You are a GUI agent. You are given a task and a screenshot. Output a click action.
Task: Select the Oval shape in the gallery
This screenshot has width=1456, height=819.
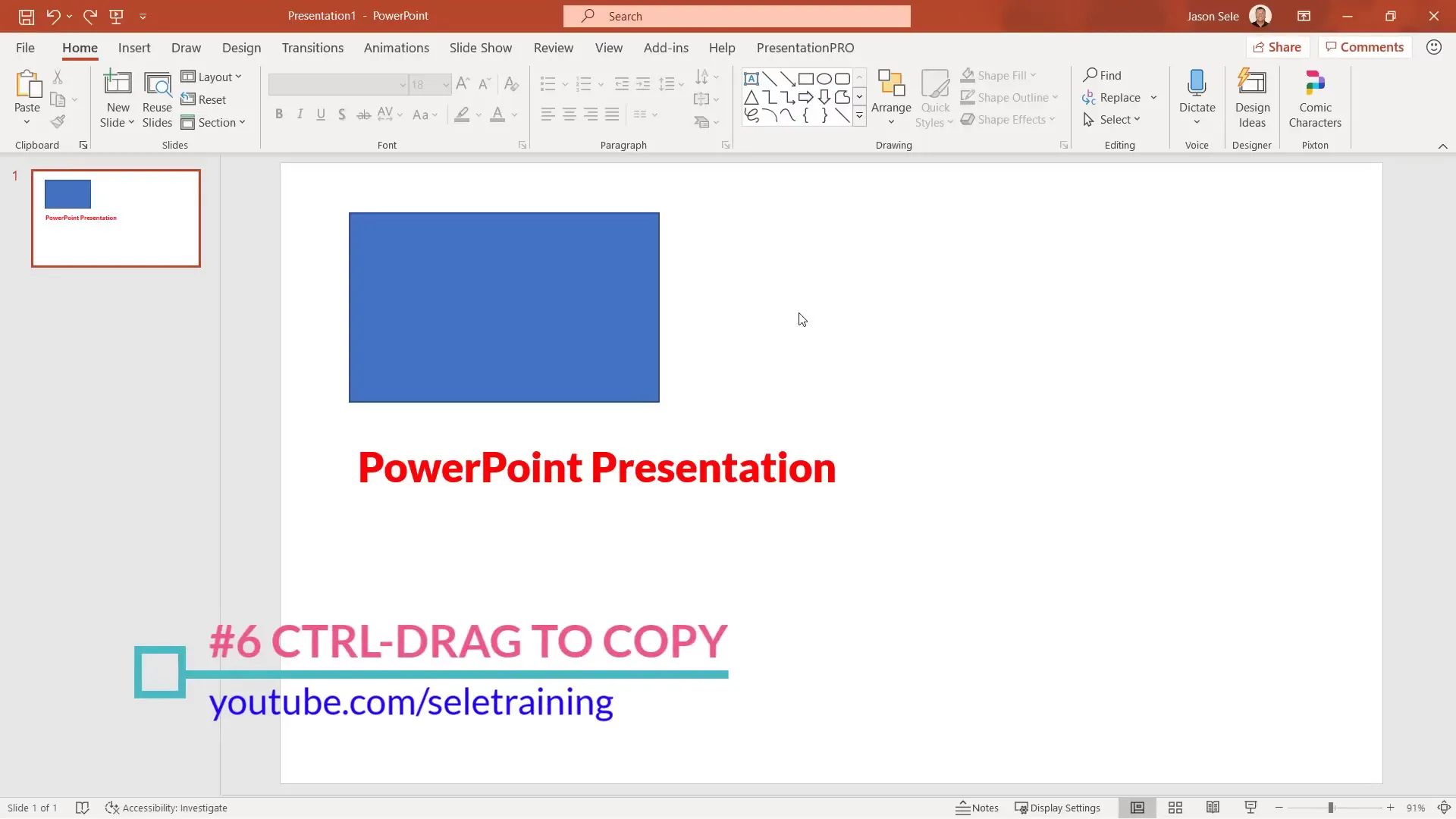pos(824,78)
